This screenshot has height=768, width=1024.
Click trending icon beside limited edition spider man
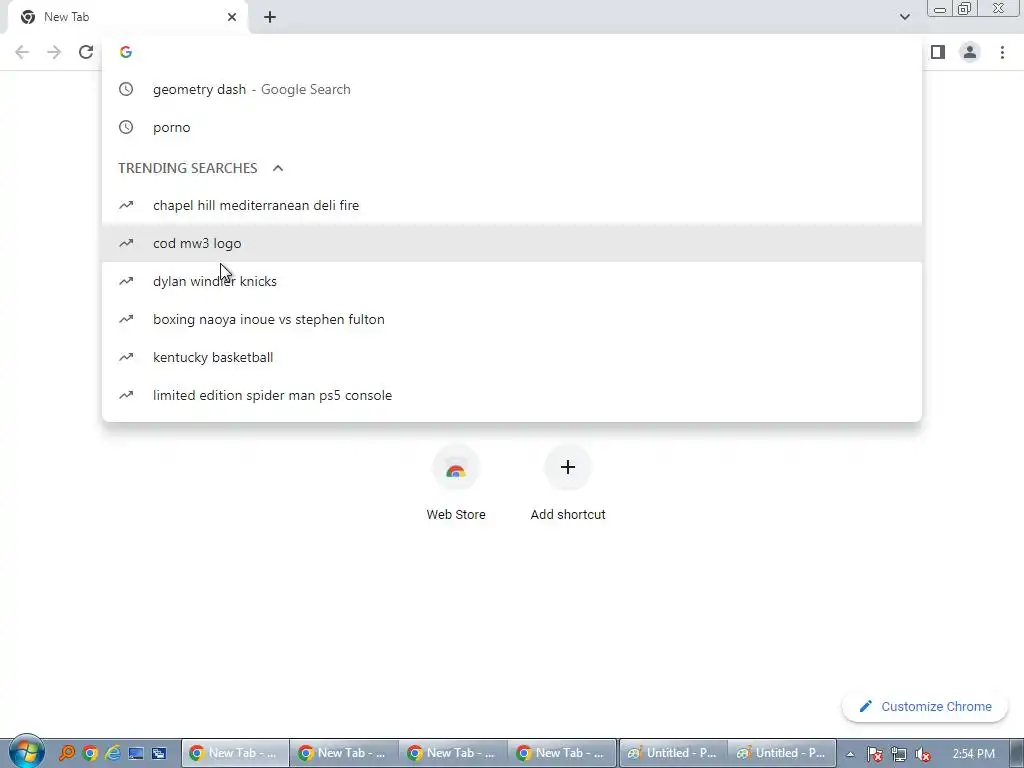click(126, 395)
